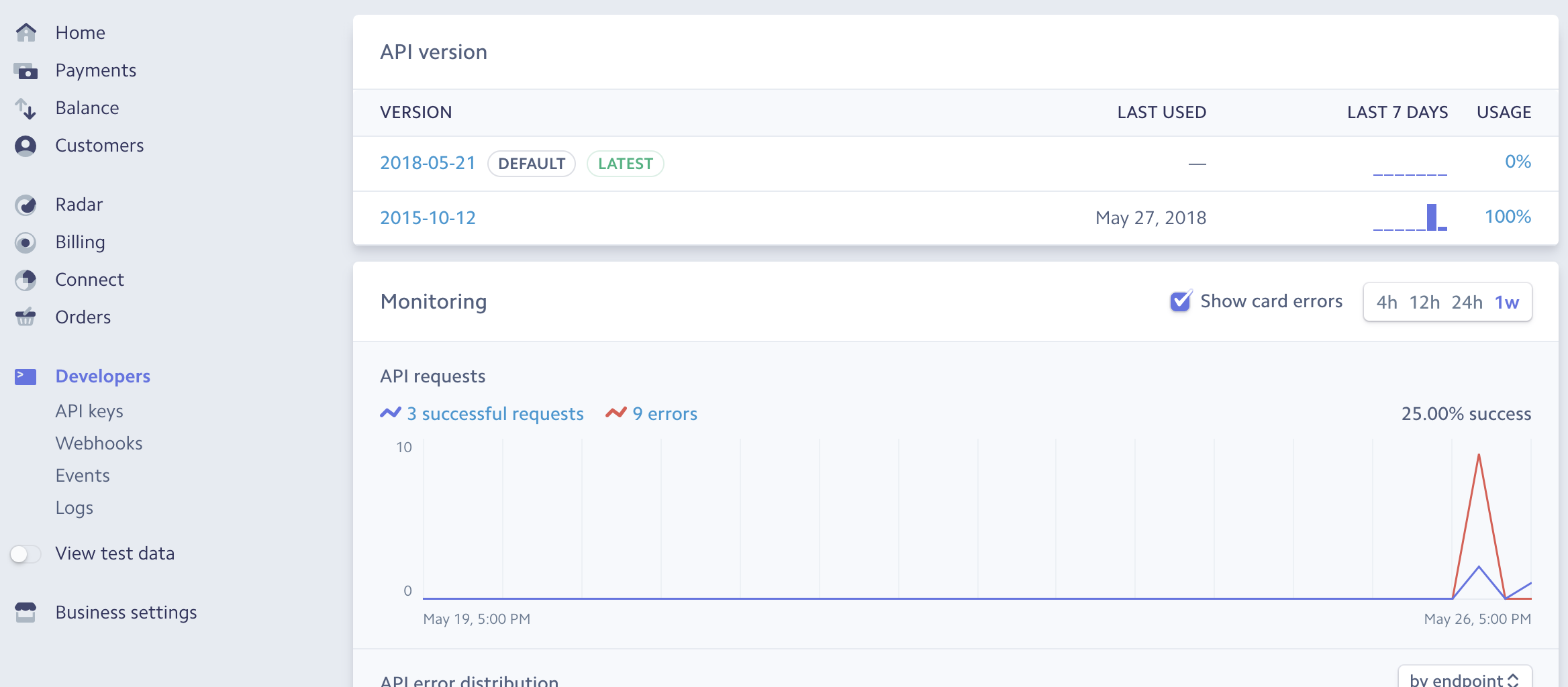Click the 3 successful requests link
The height and width of the screenshot is (687, 1568).
tap(495, 413)
